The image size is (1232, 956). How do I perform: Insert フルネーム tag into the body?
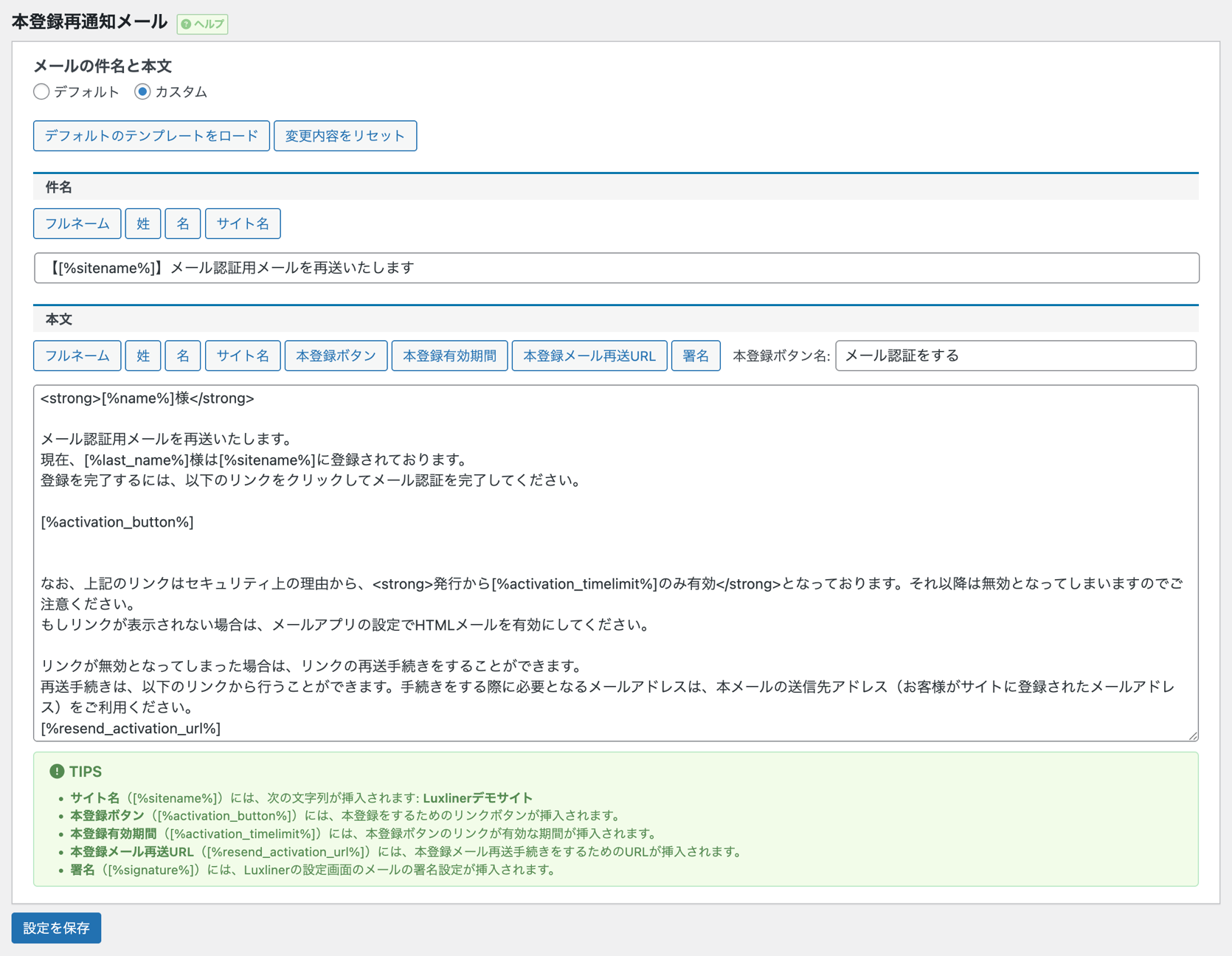[77, 356]
